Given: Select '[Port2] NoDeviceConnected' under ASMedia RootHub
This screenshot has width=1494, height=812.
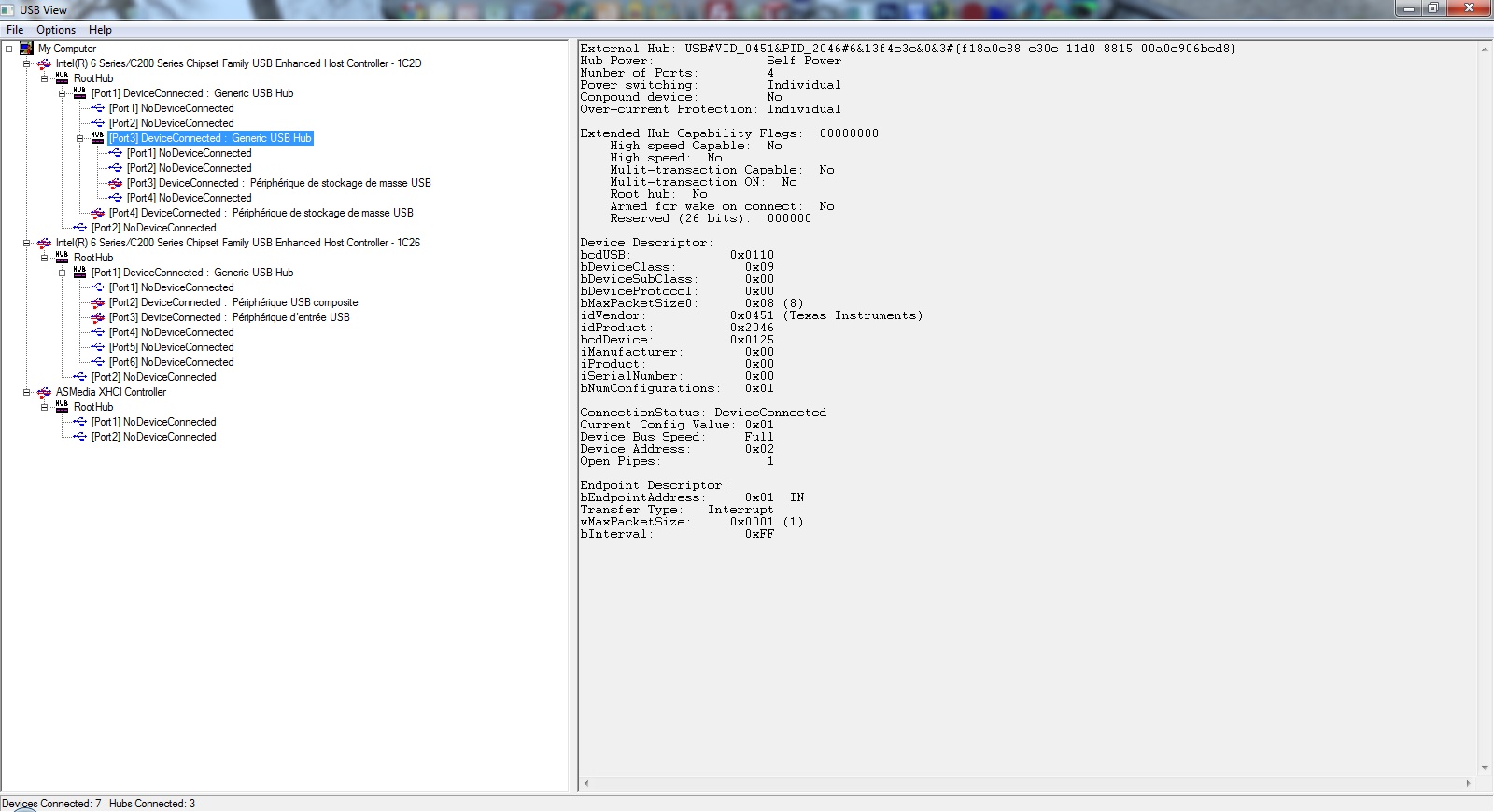Looking at the screenshot, I should pyautogui.click(x=154, y=437).
